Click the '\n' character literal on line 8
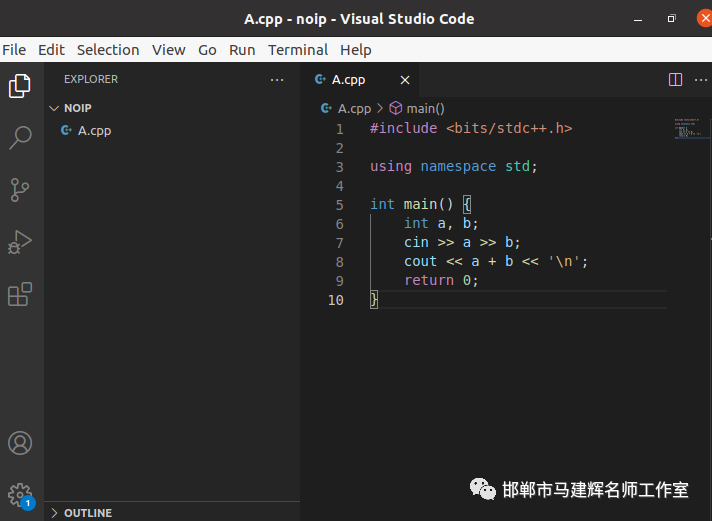The width and height of the screenshot is (712, 521). tap(564, 262)
